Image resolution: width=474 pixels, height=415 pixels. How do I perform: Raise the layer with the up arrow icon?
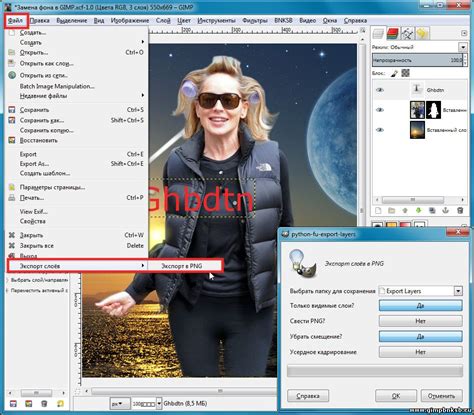405,211
